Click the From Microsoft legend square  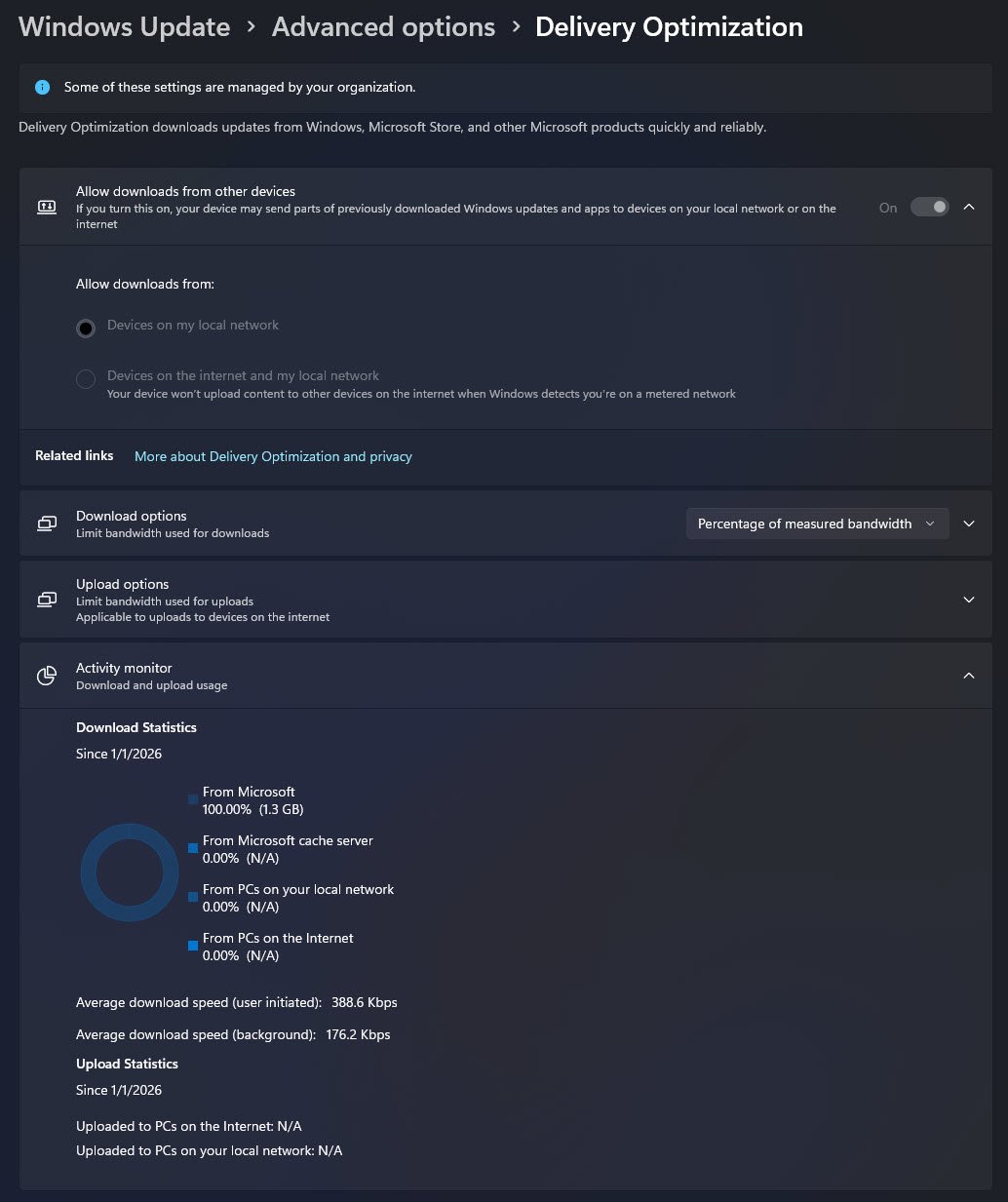pos(193,799)
